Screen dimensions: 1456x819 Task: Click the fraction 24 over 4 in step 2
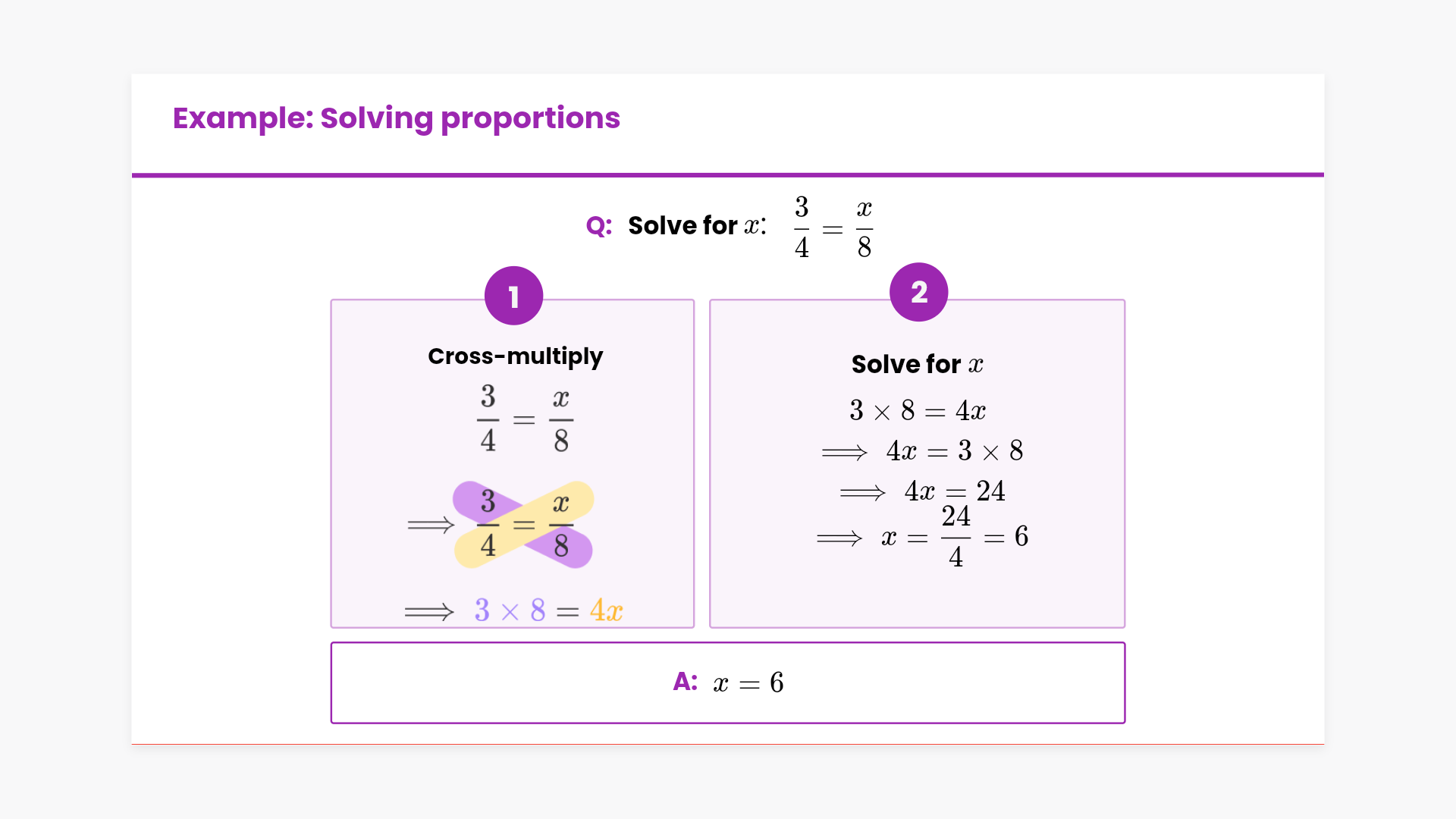tap(955, 537)
